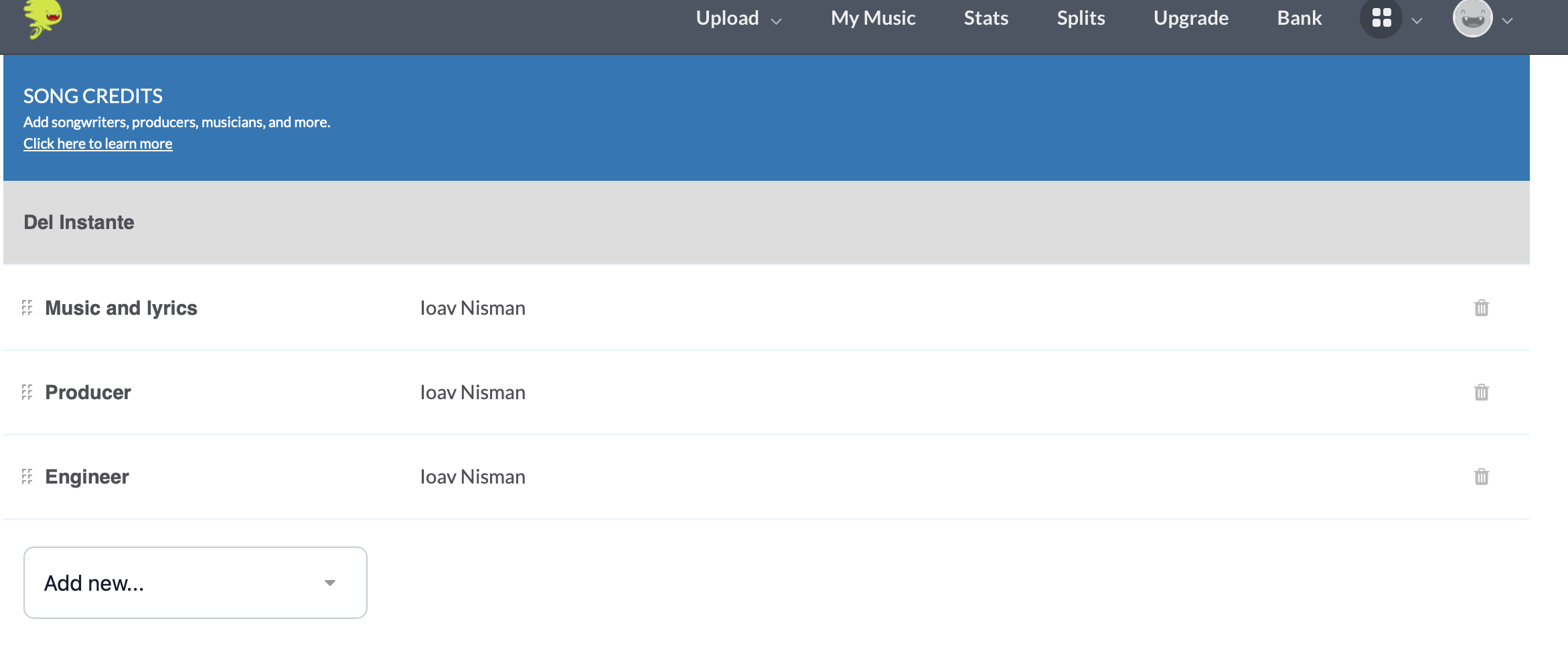Click the DistroKid yellow logo
1568x651 pixels.
[43, 19]
